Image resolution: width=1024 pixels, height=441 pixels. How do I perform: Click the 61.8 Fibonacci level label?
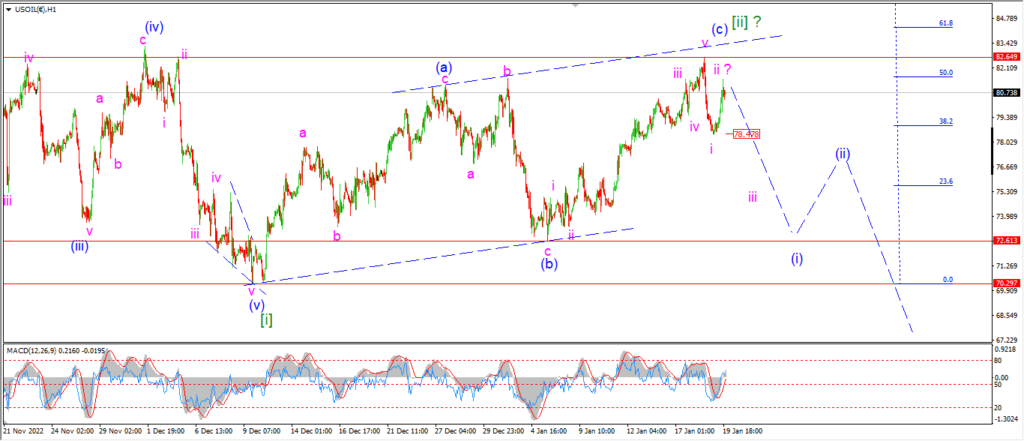(x=946, y=23)
